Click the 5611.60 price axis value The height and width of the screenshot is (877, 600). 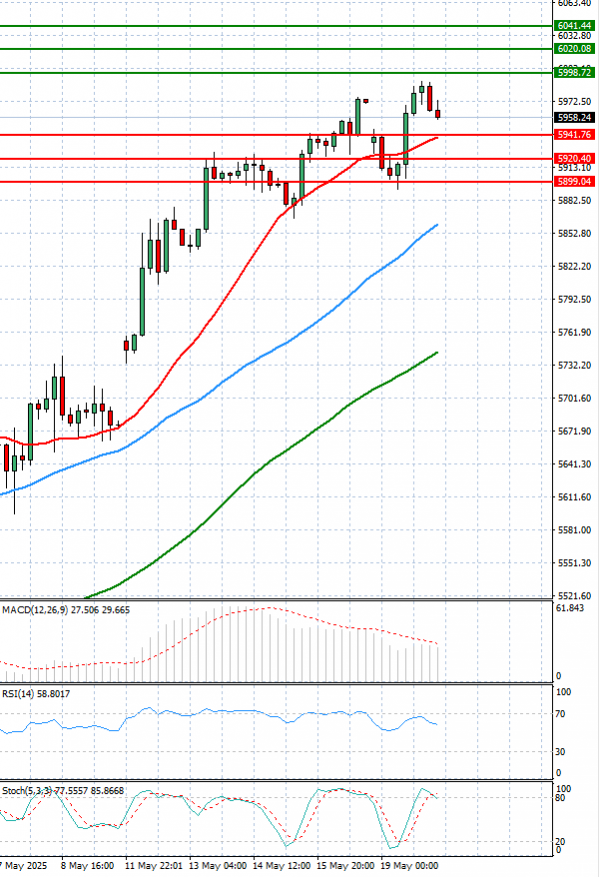coord(574,497)
